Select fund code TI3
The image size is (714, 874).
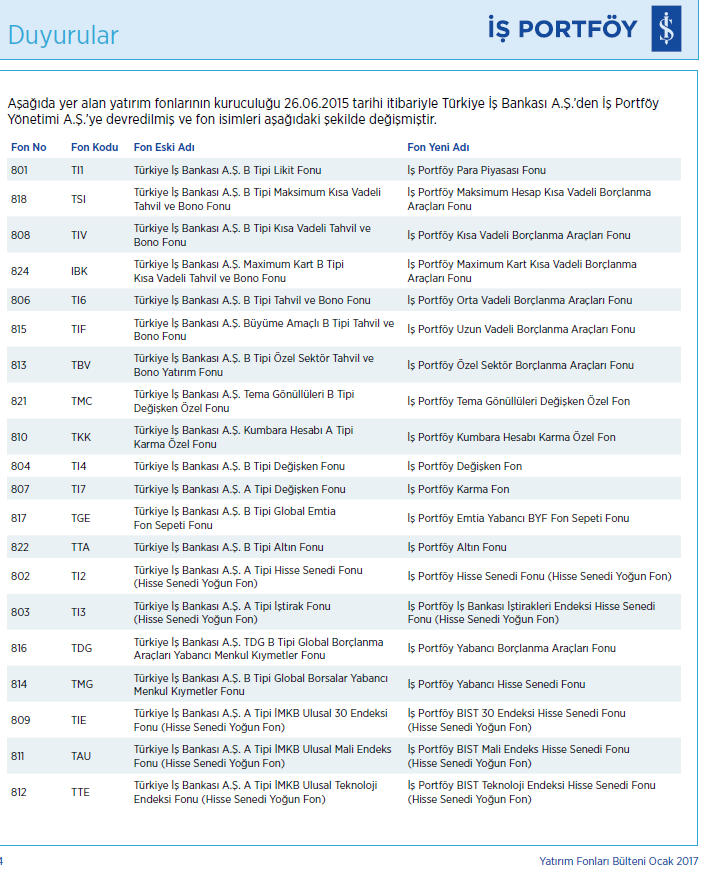point(78,612)
